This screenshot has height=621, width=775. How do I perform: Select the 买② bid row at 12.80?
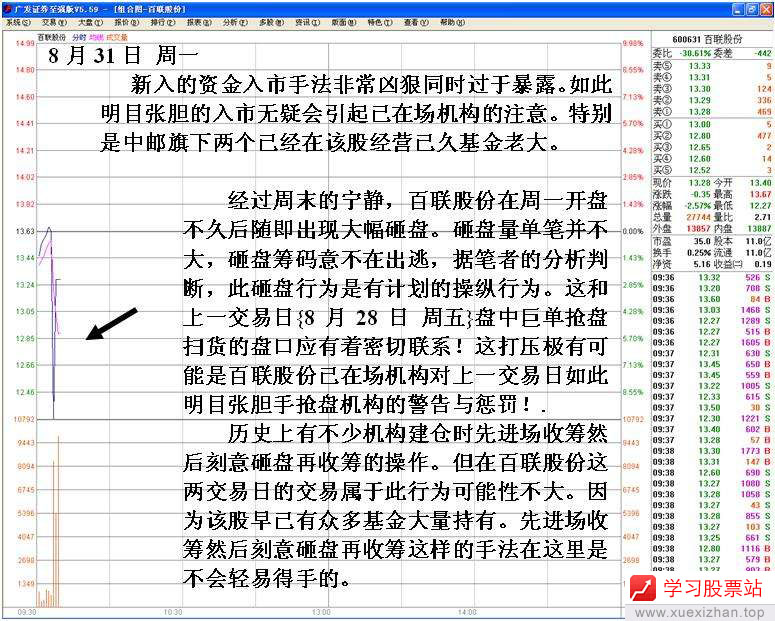(712, 135)
